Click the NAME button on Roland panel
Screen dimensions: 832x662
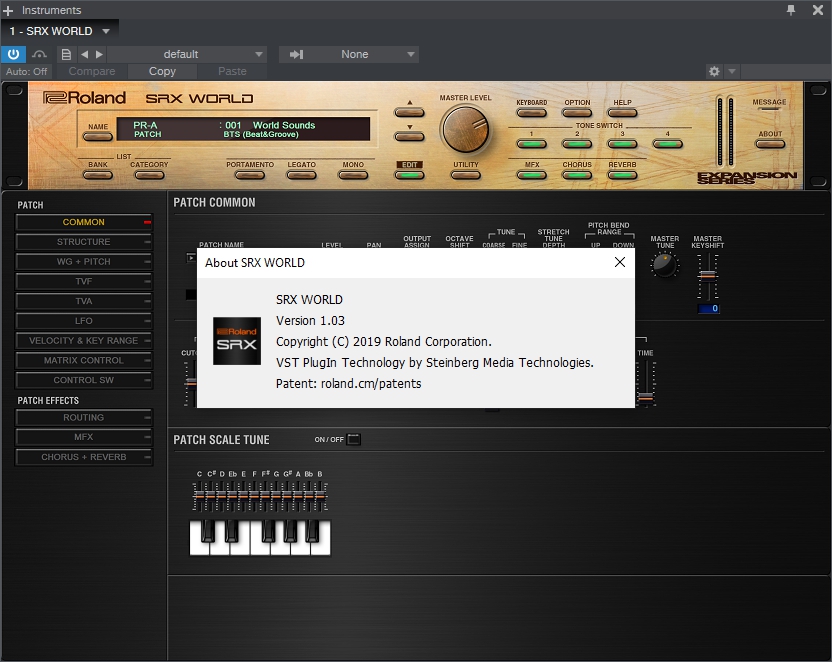[x=98, y=137]
